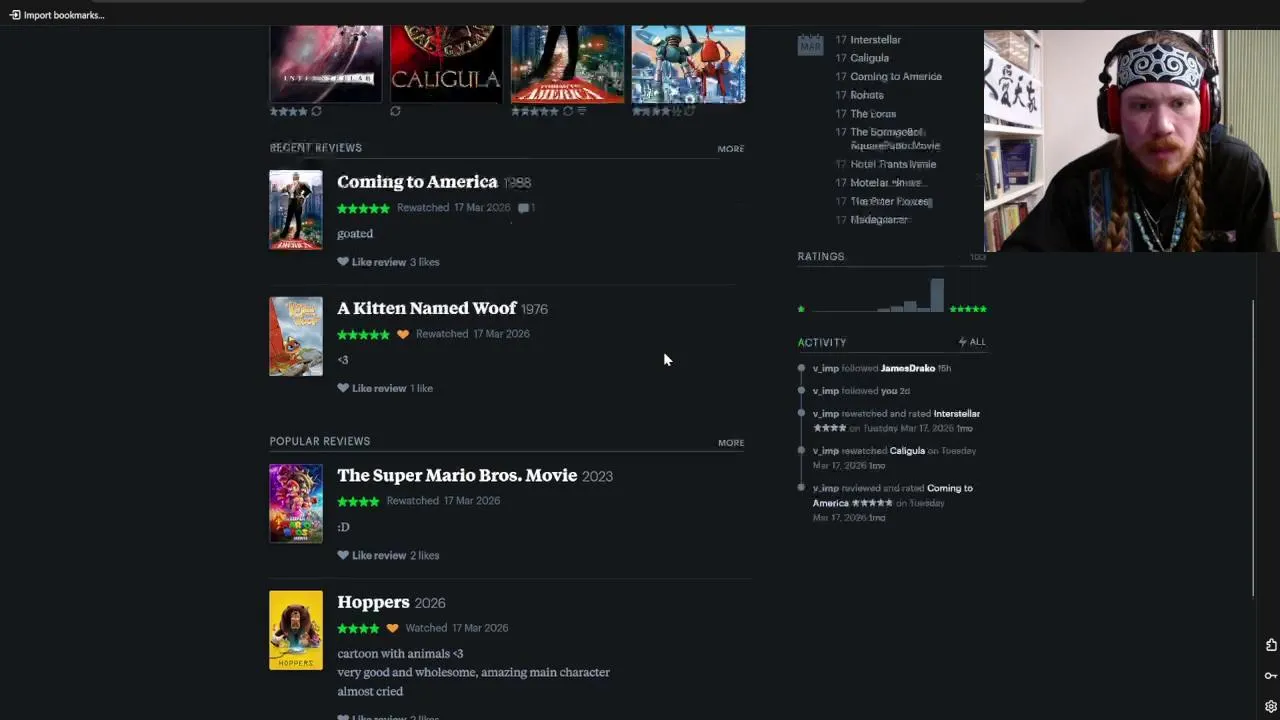Viewport: 1280px width, 720px height.
Task: Click the rewatch icon under Robots poster
Action: pyautogui.click(x=689, y=111)
